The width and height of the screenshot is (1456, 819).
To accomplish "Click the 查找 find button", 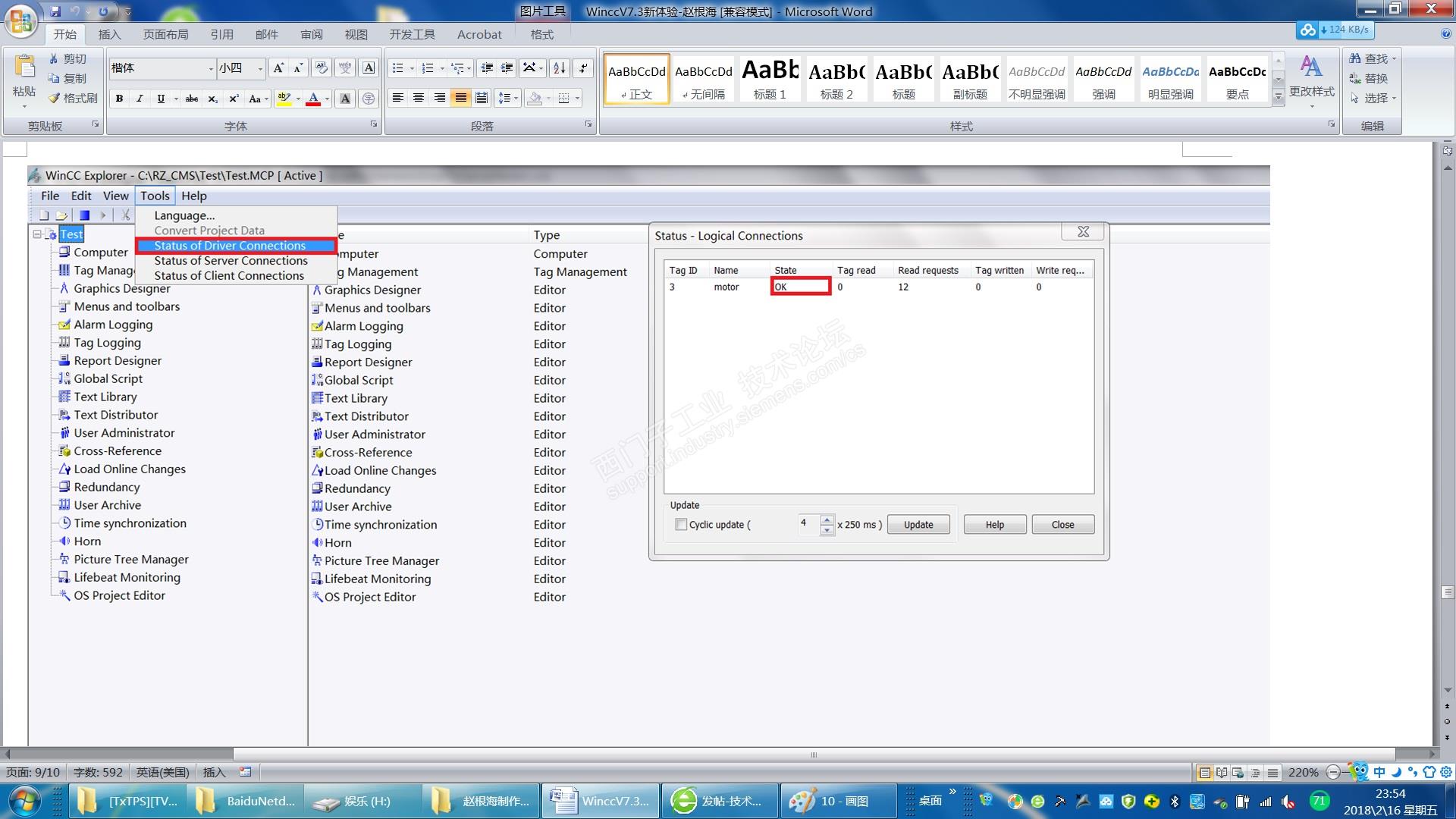I will [1370, 58].
